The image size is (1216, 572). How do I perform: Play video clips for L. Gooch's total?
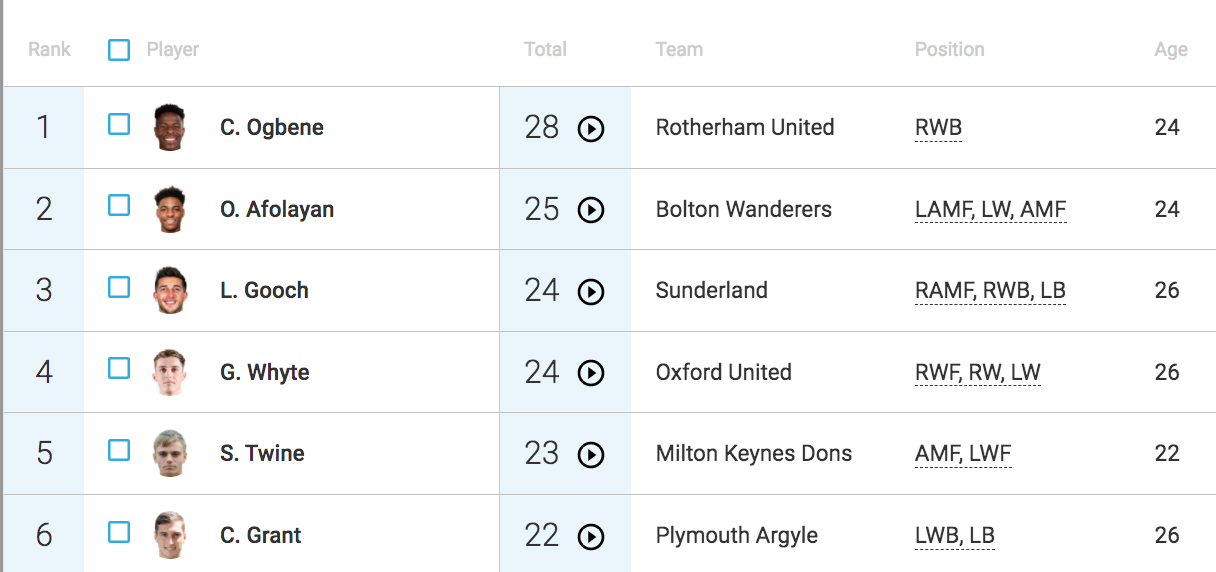click(x=591, y=291)
